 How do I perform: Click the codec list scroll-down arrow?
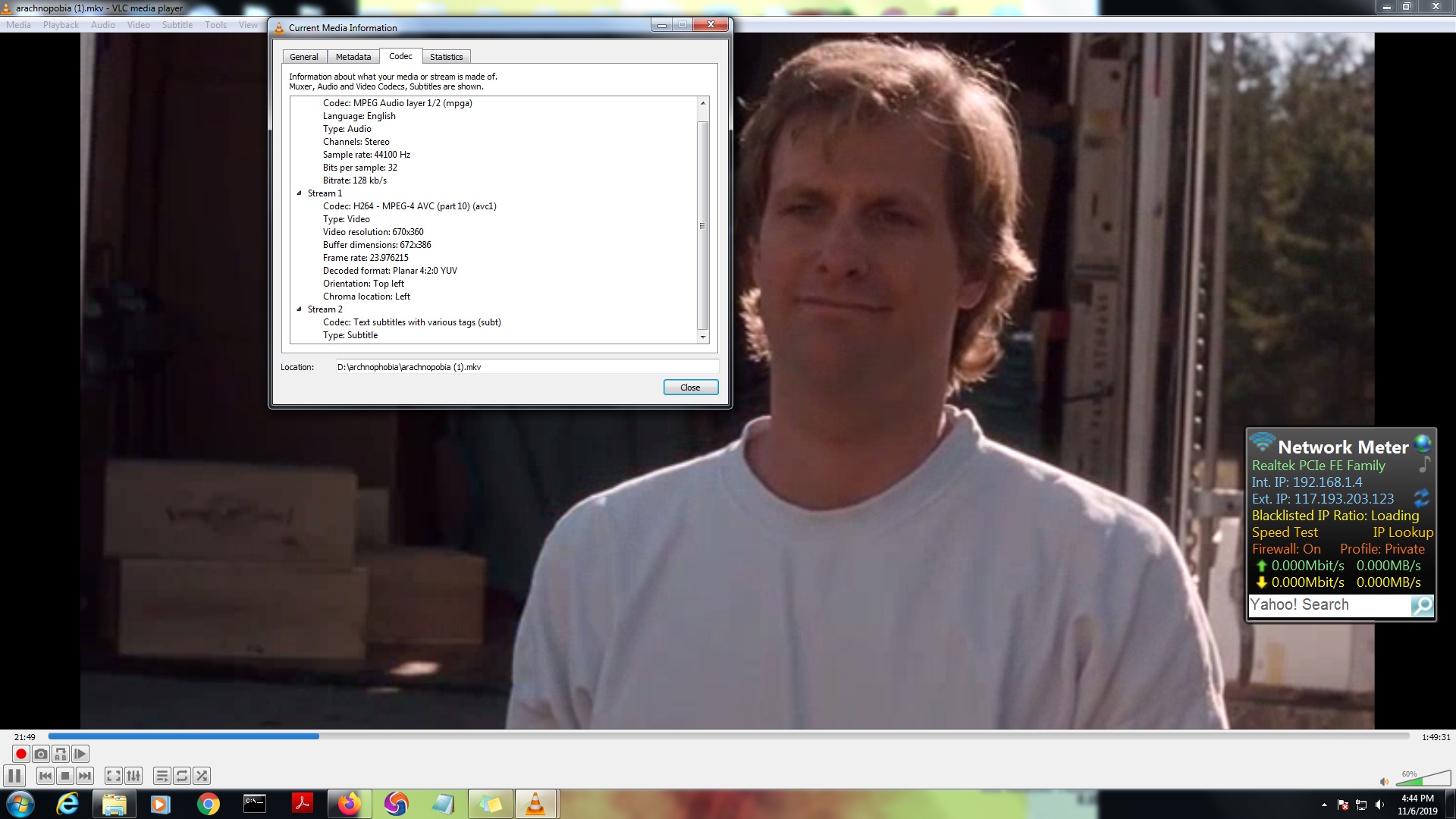[703, 337]
